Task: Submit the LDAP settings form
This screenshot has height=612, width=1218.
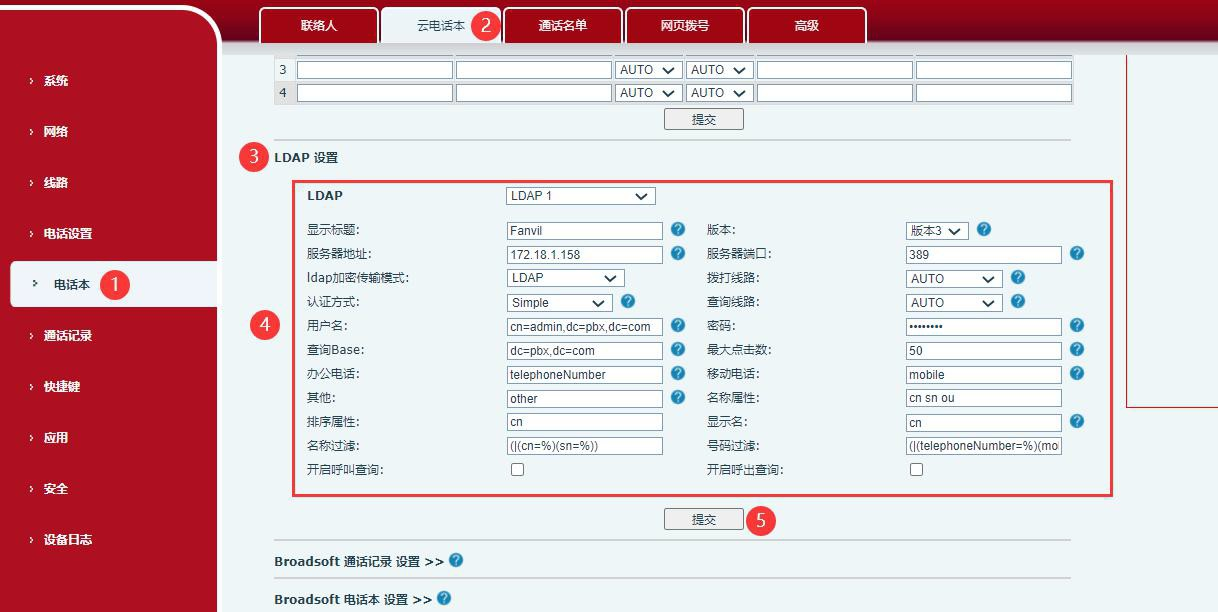Action: [703, 519]
